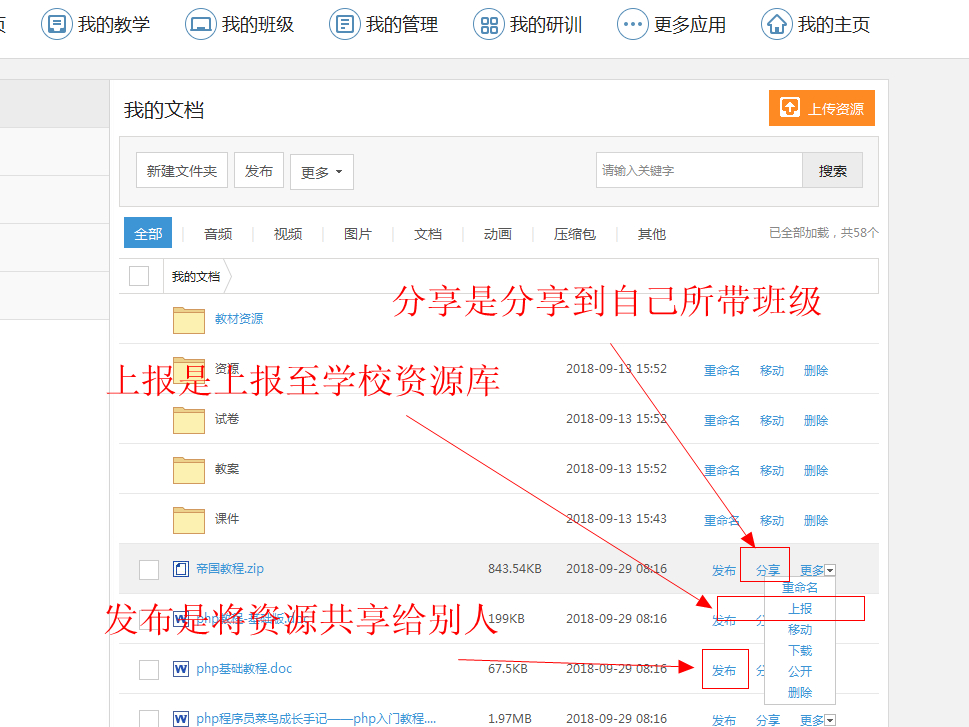Viewport: 969px width, 727px height.
Task: Click the 新建文件夹 button
Action: point(181,171)
